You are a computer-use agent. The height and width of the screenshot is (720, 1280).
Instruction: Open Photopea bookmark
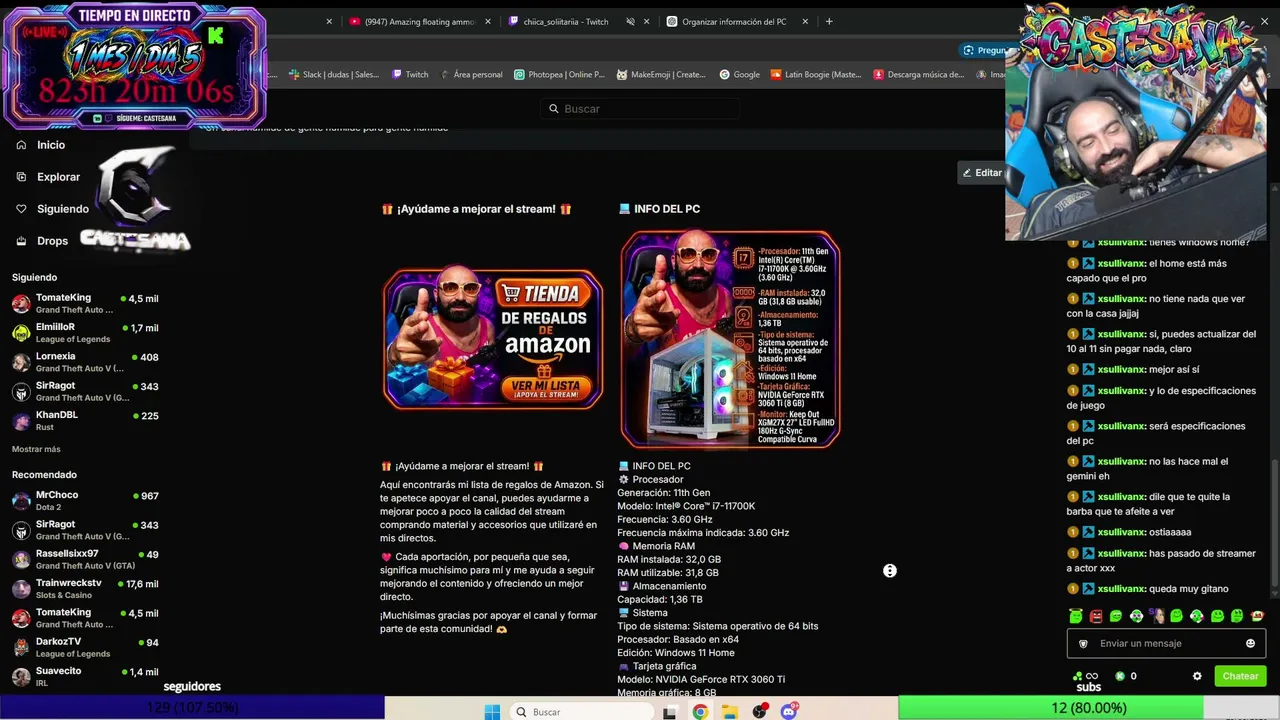click(559, 74)
